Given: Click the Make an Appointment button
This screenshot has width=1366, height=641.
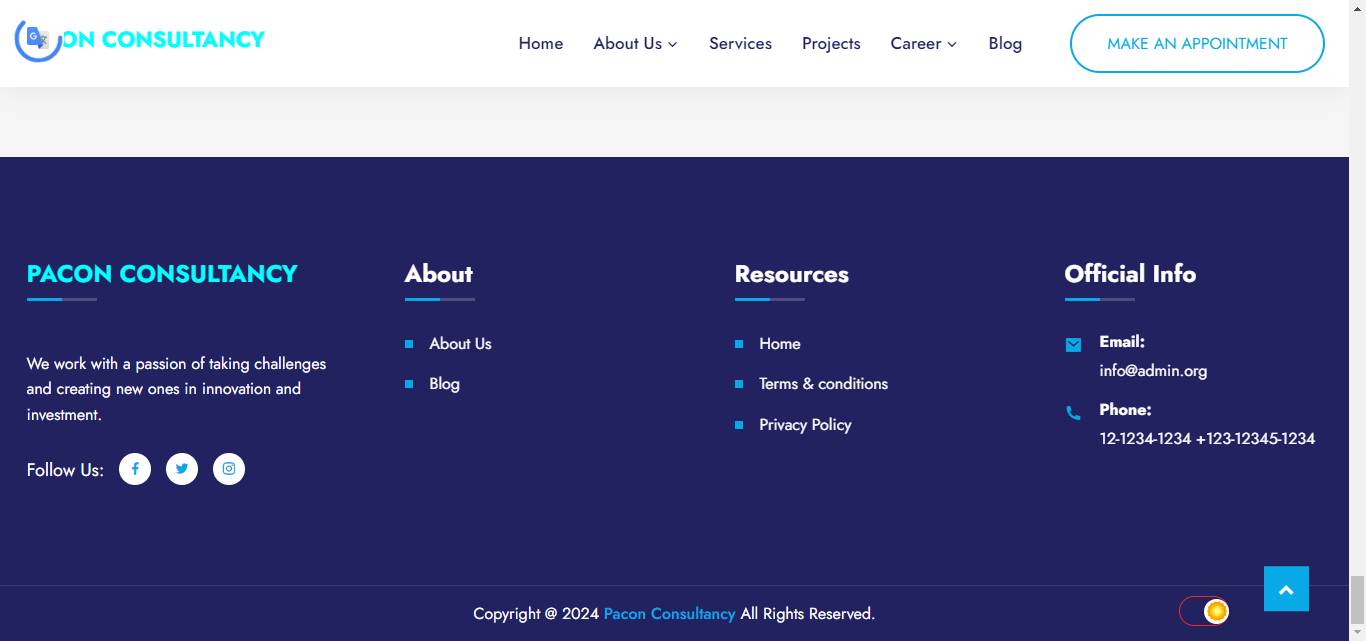Looking at the screenshot, I should [x=1197, y=44].
